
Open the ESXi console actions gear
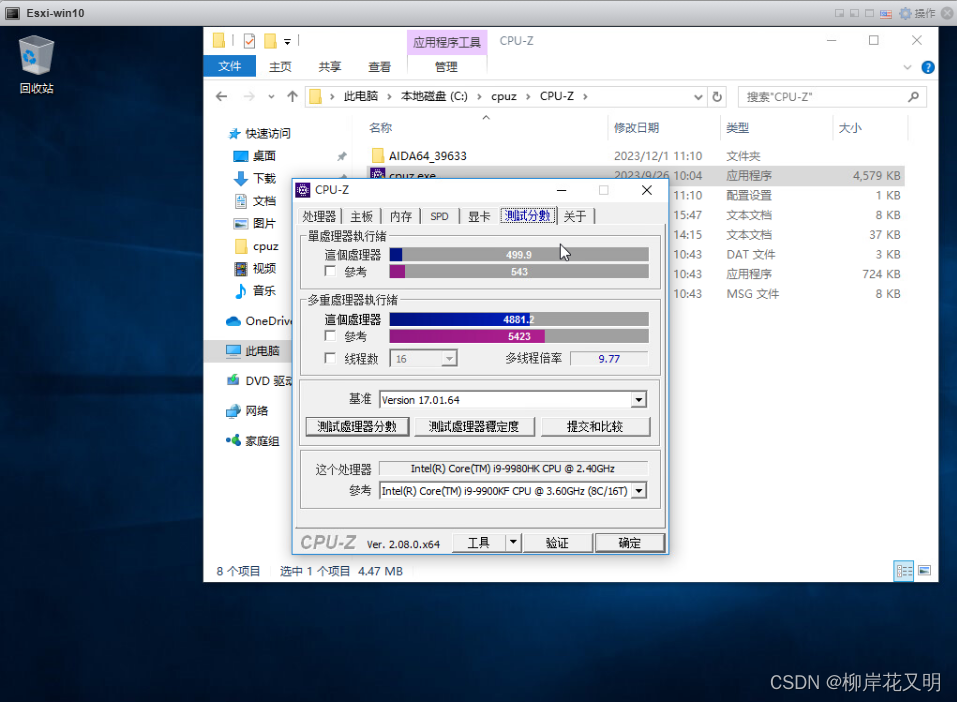[906, 13]
